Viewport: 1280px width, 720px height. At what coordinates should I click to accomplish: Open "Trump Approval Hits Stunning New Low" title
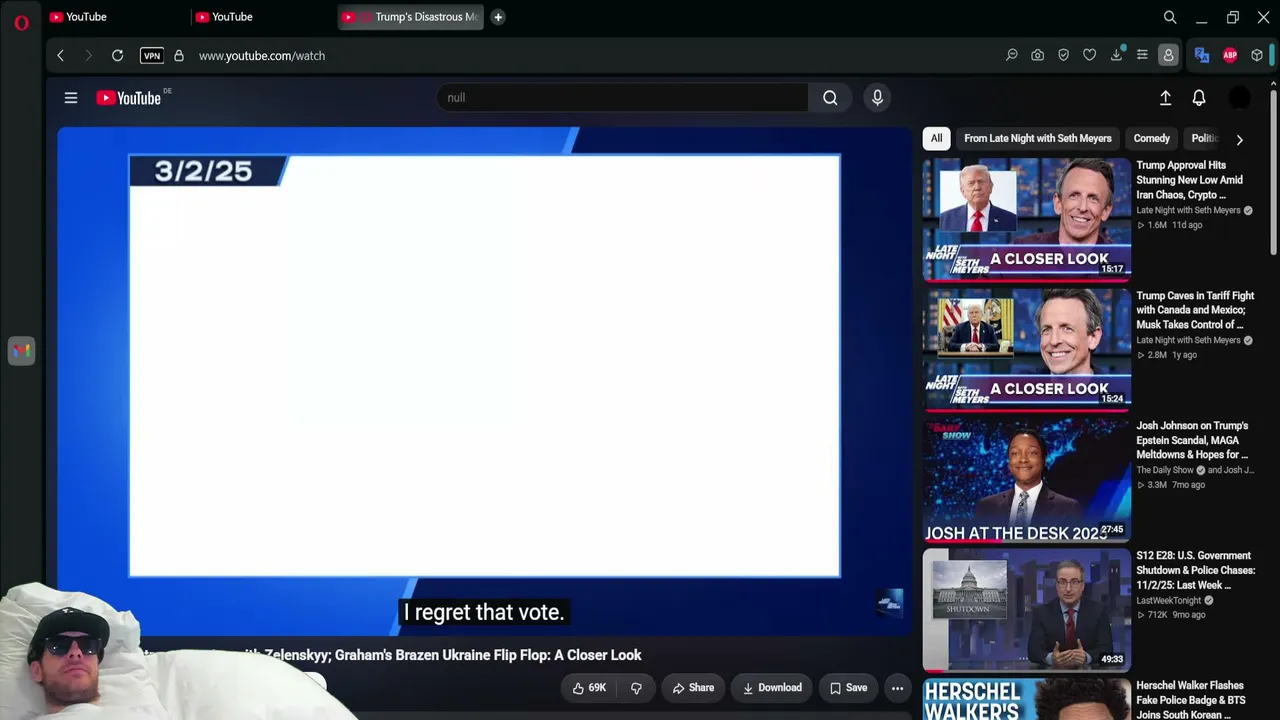[x=1190, y=180]
